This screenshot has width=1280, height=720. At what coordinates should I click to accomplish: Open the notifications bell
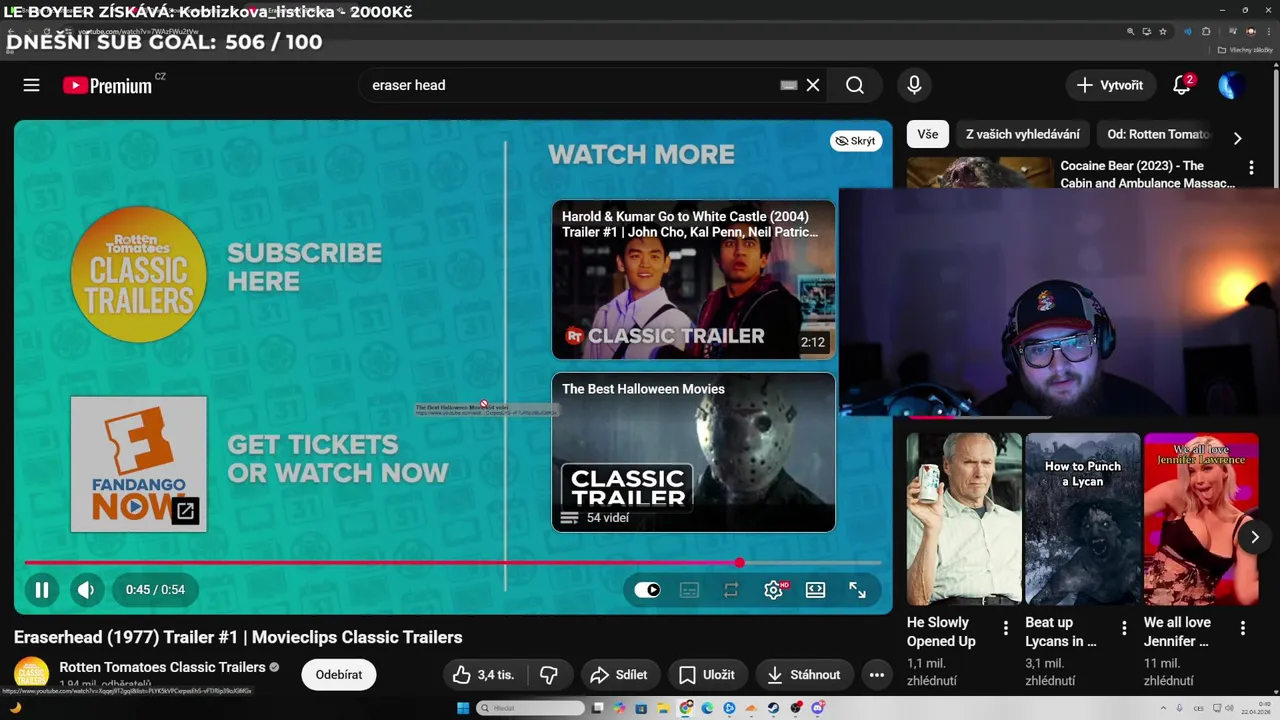coord(1182,85)
